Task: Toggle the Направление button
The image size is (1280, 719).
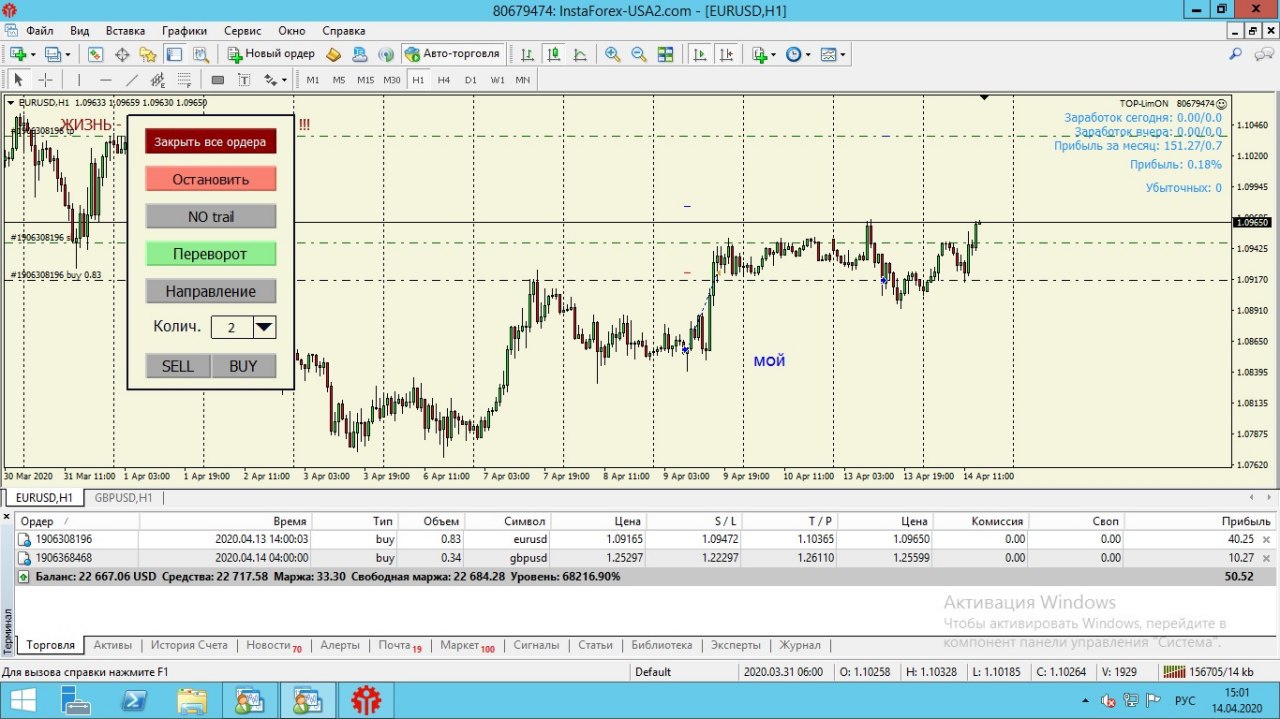Action: tap(210, 291)
